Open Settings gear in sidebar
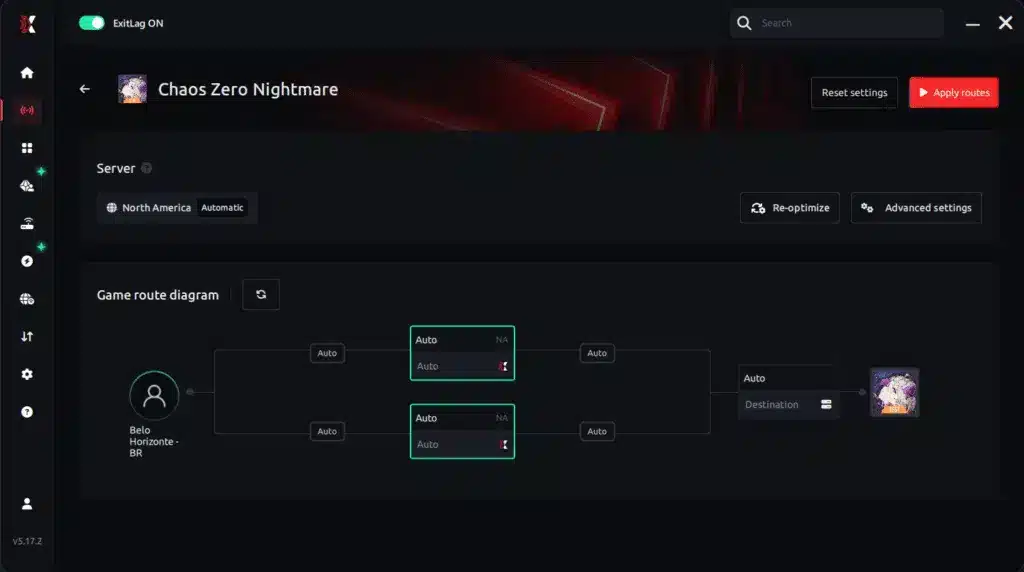Viewport: 1024px width, 572px height. tap(27, 374)
